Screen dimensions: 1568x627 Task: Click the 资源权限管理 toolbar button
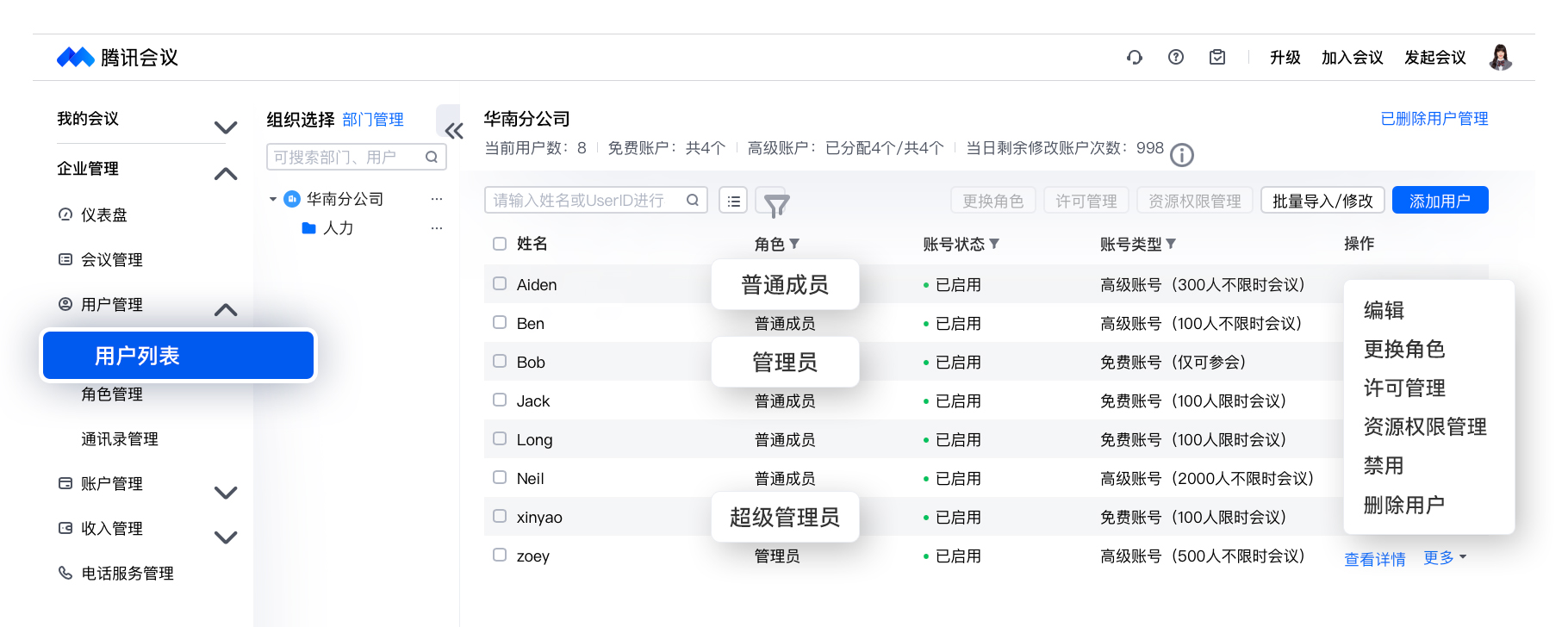click(x=1195, y=201)
